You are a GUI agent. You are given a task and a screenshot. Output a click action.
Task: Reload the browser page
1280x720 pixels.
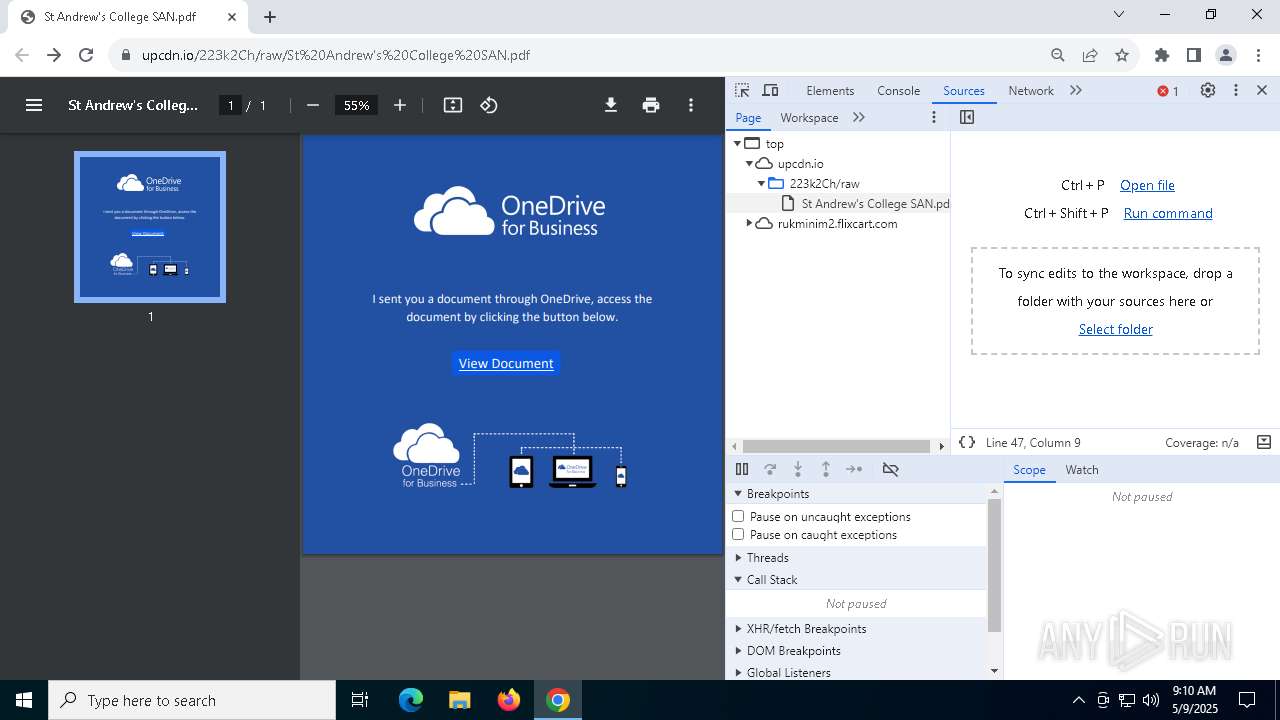click(x=86, y=55)
